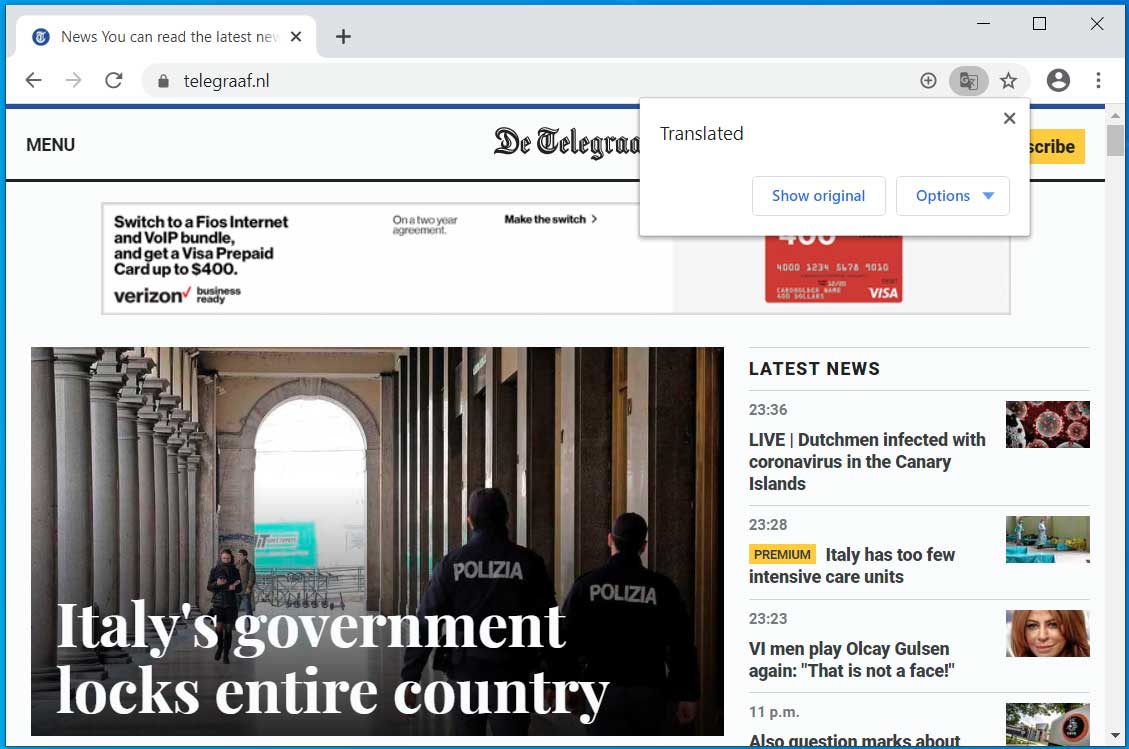This screenshot has height=749, width=1129.
Task: Open the Chrome profile avatar icon
Action: [x=1058, y=81]
